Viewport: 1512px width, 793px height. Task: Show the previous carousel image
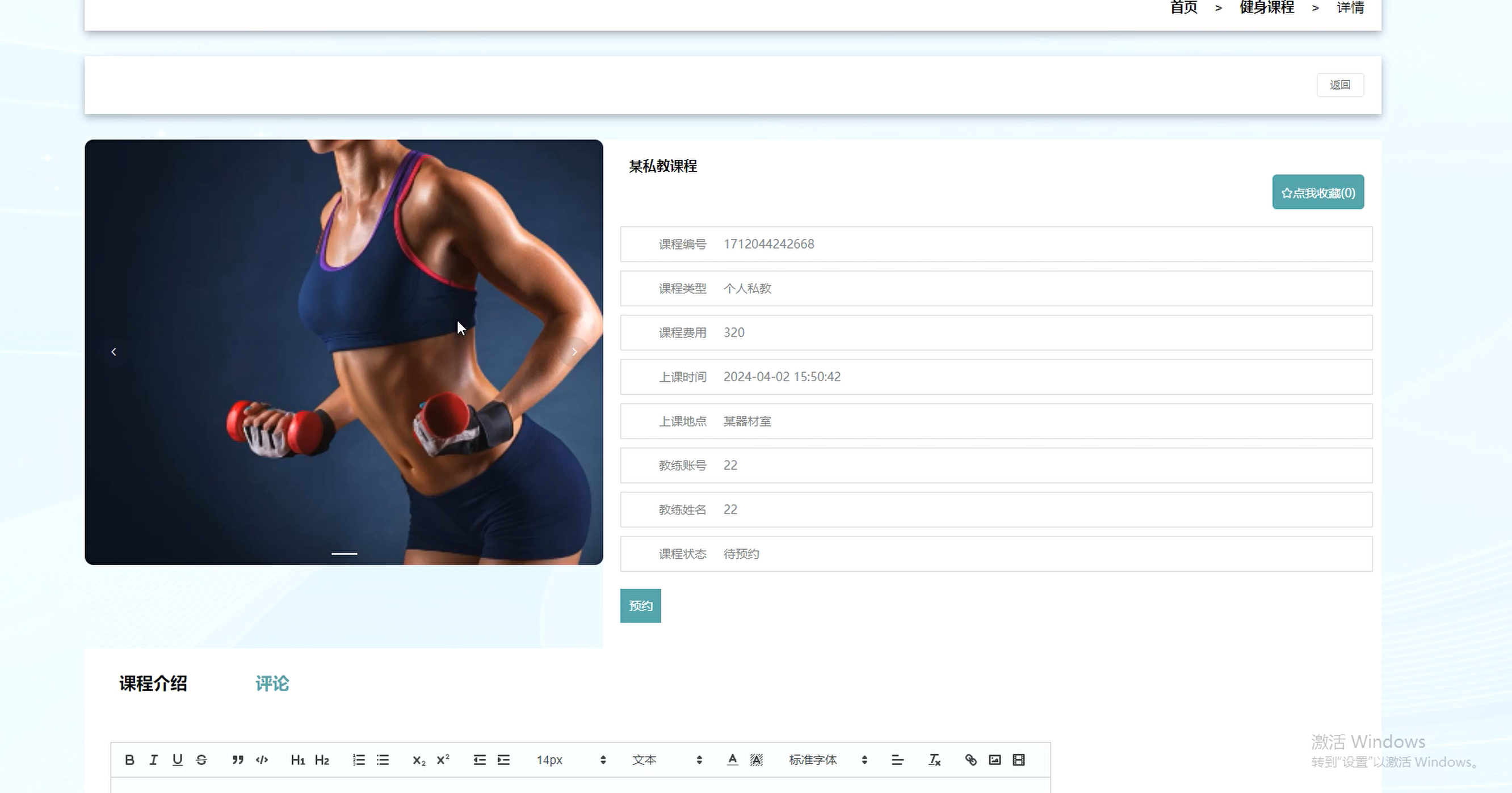(x=114, y=352)
